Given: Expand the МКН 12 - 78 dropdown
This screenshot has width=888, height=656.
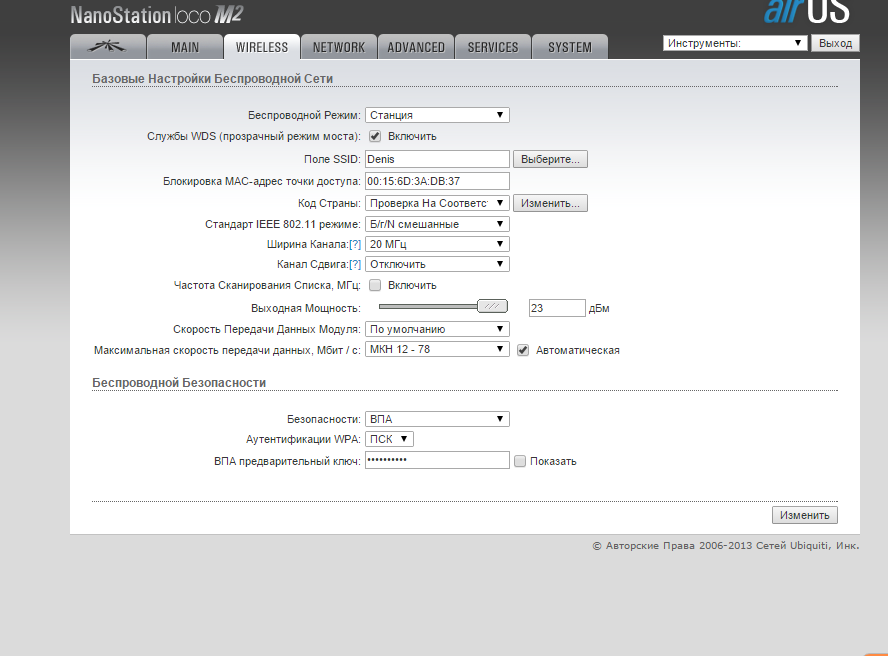Looking at the screenshot, I should click(437, 349).
